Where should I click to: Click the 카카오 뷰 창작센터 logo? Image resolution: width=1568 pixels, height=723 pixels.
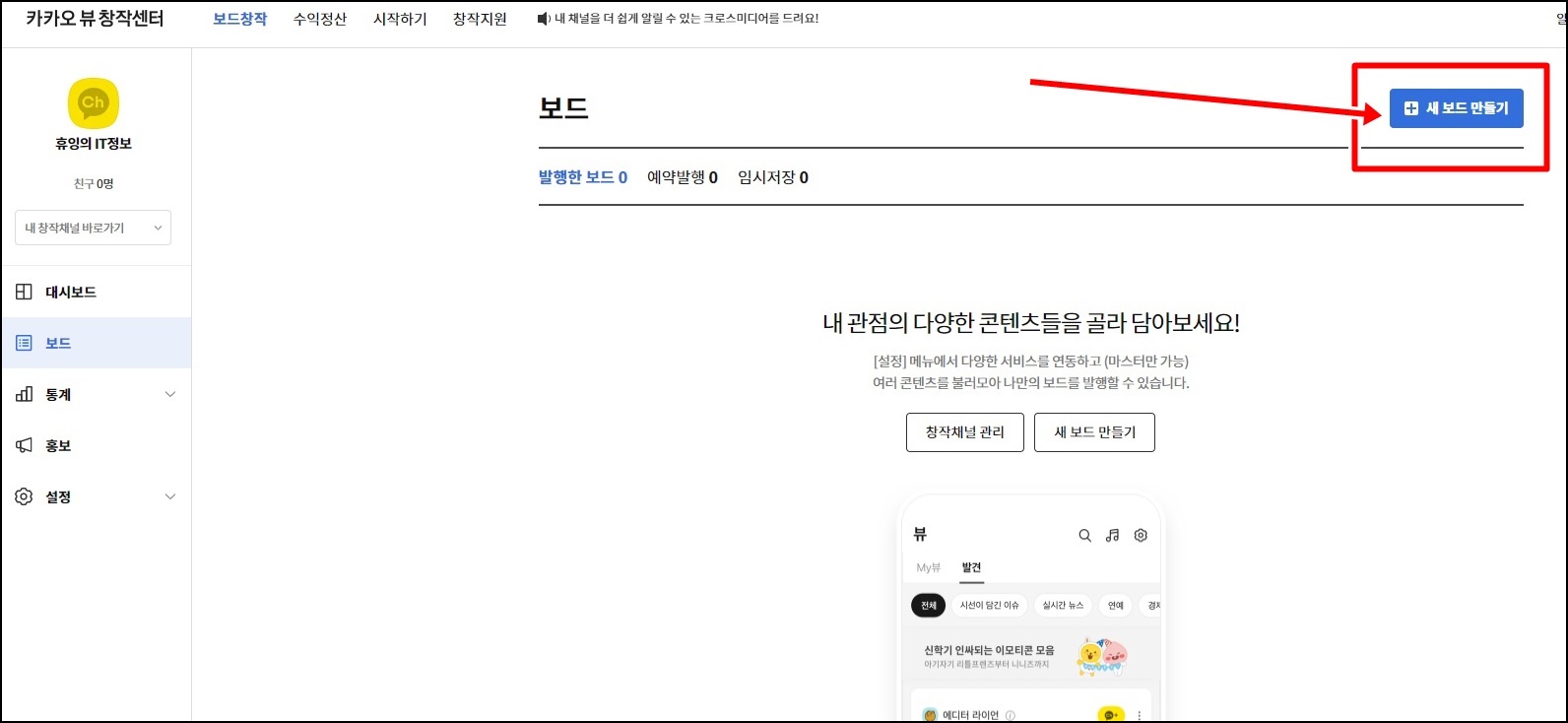tap(95, 19)
